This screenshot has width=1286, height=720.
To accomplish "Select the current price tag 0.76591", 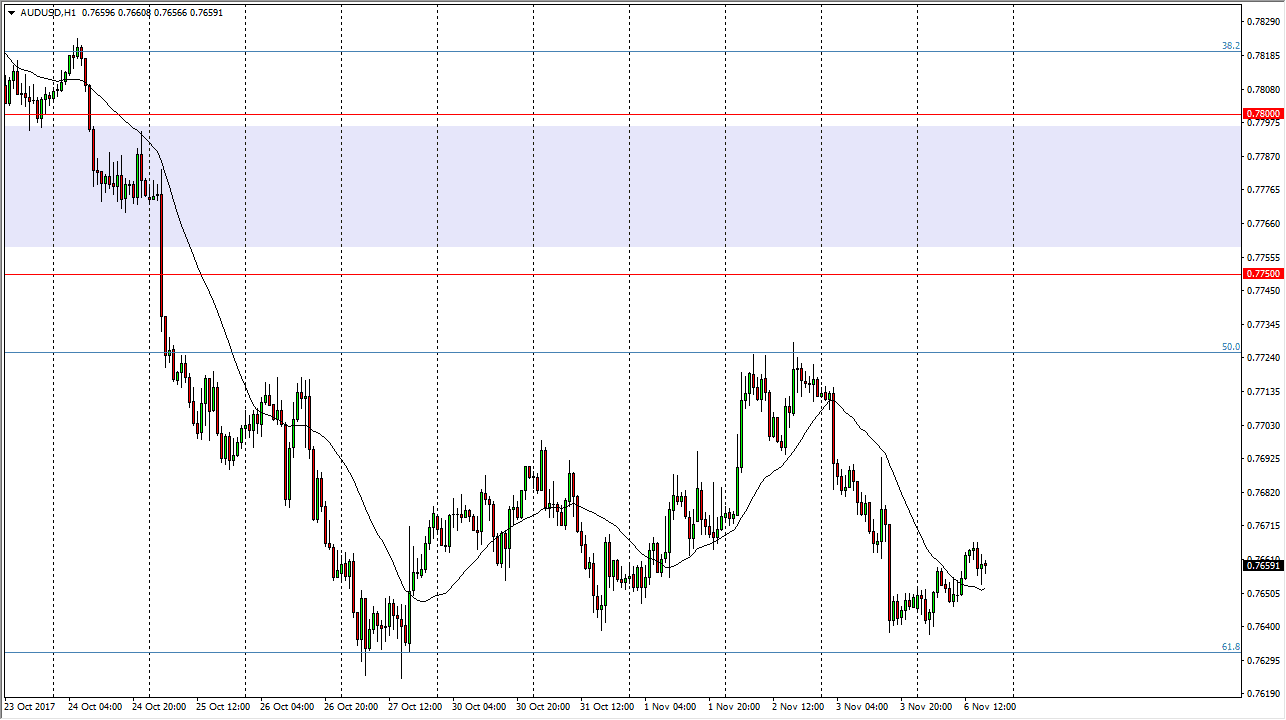I will [x=1262, y=566].
